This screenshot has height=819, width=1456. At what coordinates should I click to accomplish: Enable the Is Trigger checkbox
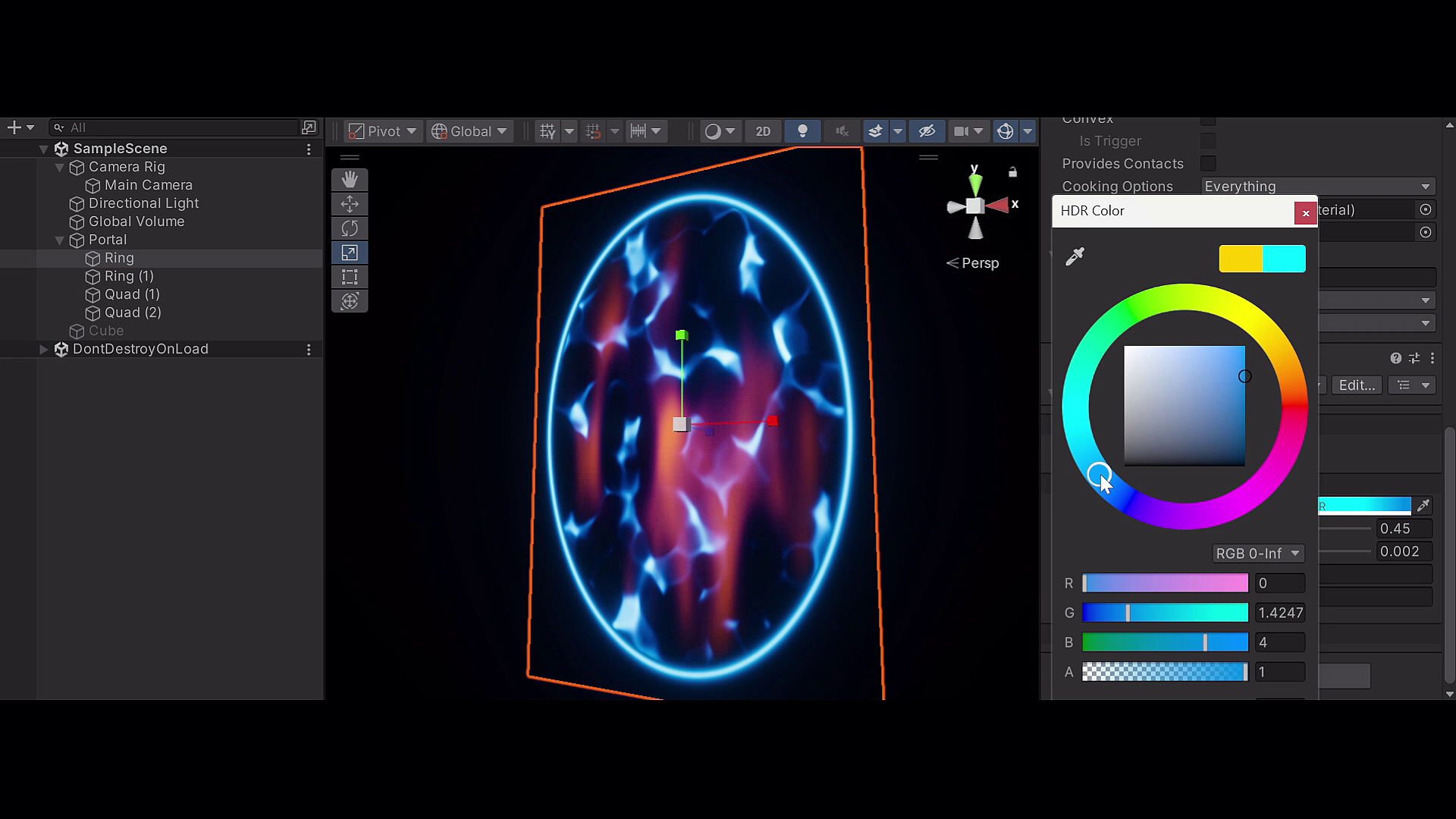(x=1208, y=141)
